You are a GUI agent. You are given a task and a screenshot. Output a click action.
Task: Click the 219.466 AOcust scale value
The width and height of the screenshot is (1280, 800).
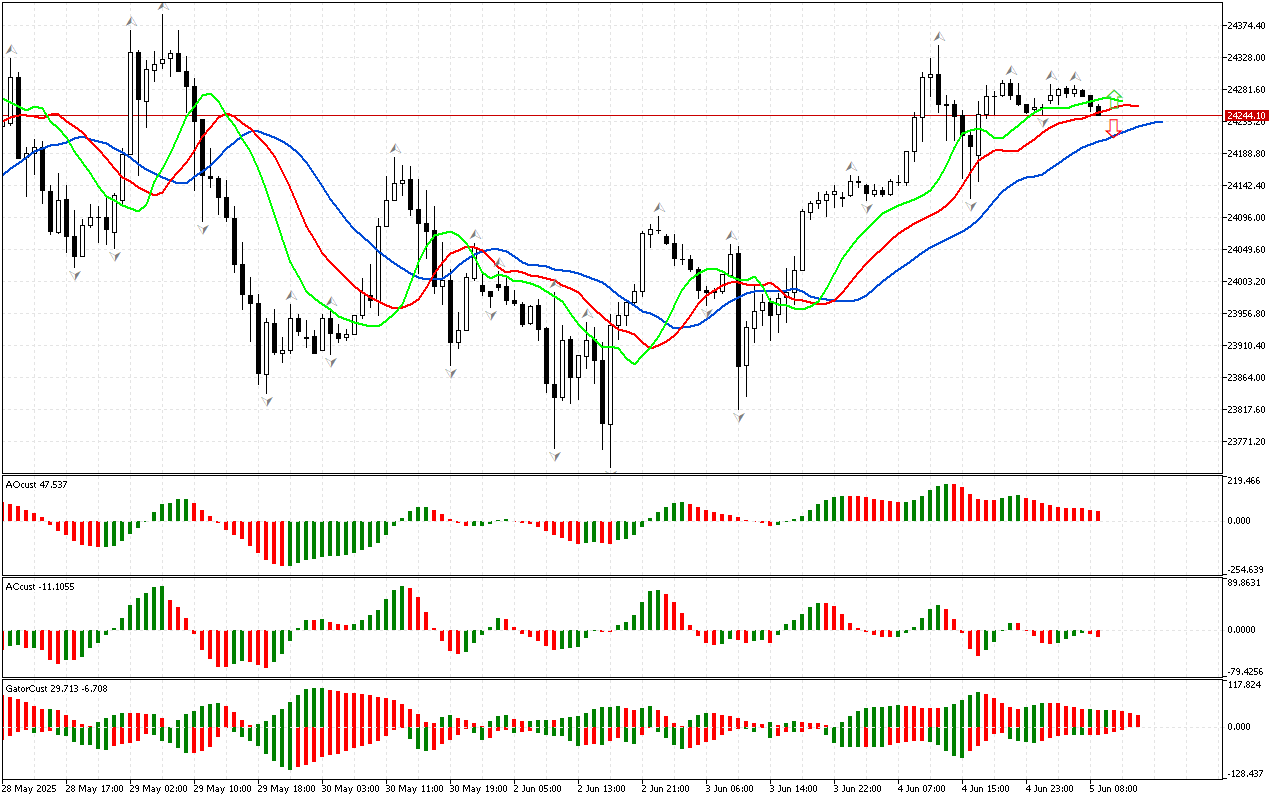pyautogui.click(x=1245, y=481)
